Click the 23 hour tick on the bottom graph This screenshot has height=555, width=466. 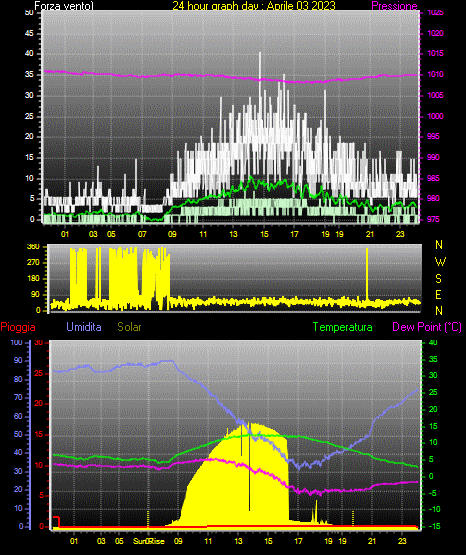click(402, 541)
